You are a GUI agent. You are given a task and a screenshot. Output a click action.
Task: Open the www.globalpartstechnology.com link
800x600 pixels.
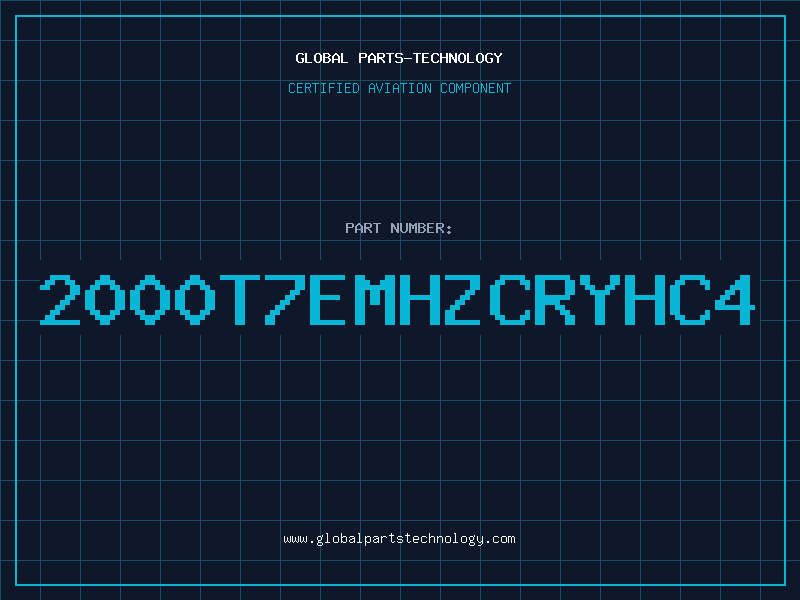coord(399,539)
